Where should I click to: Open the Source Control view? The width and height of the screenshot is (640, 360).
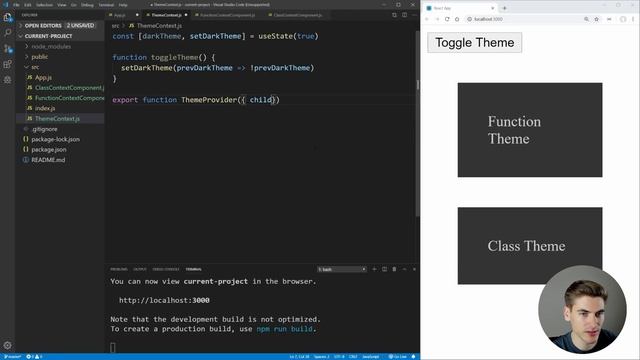7,49
